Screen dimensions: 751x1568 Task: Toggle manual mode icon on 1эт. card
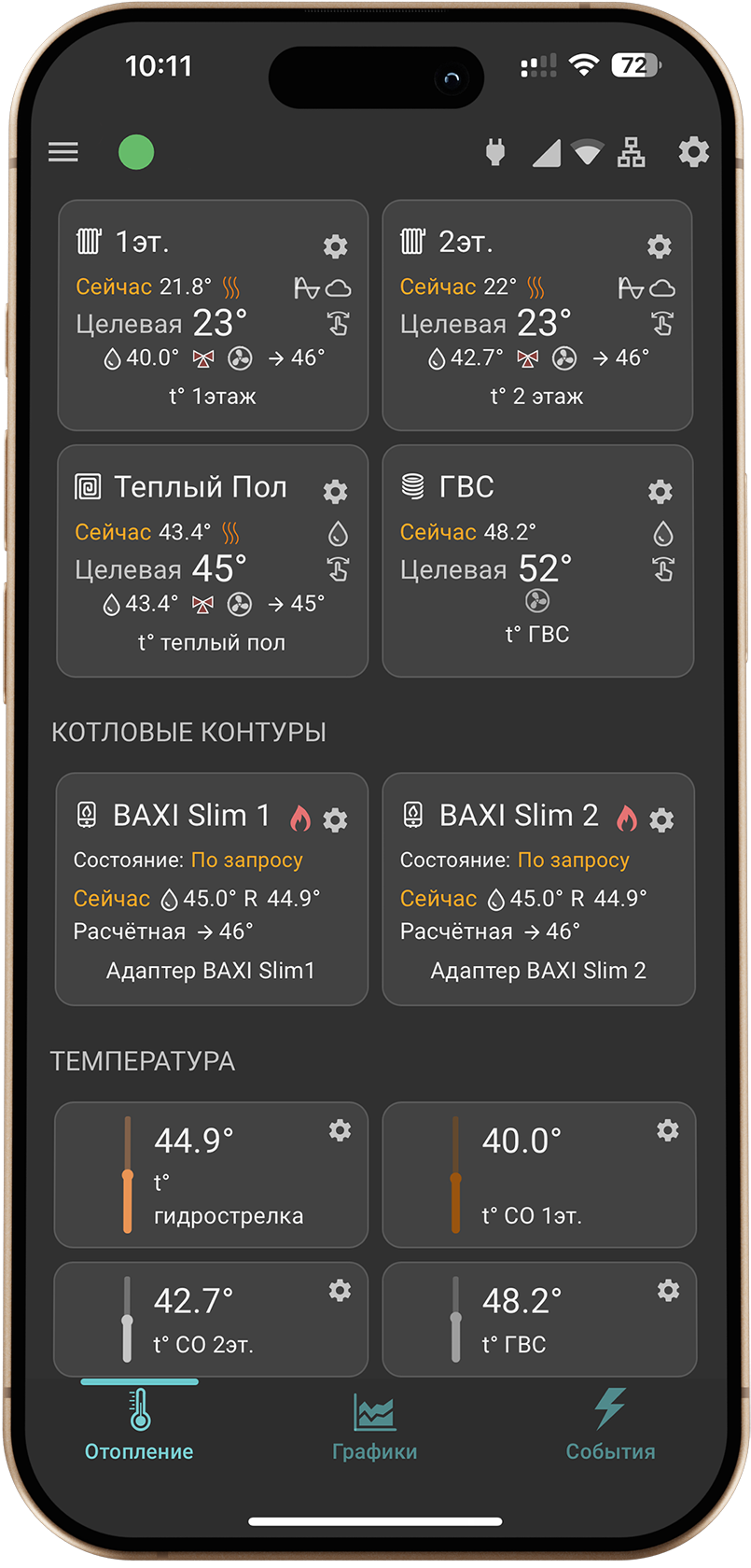(x=338, y=325)
